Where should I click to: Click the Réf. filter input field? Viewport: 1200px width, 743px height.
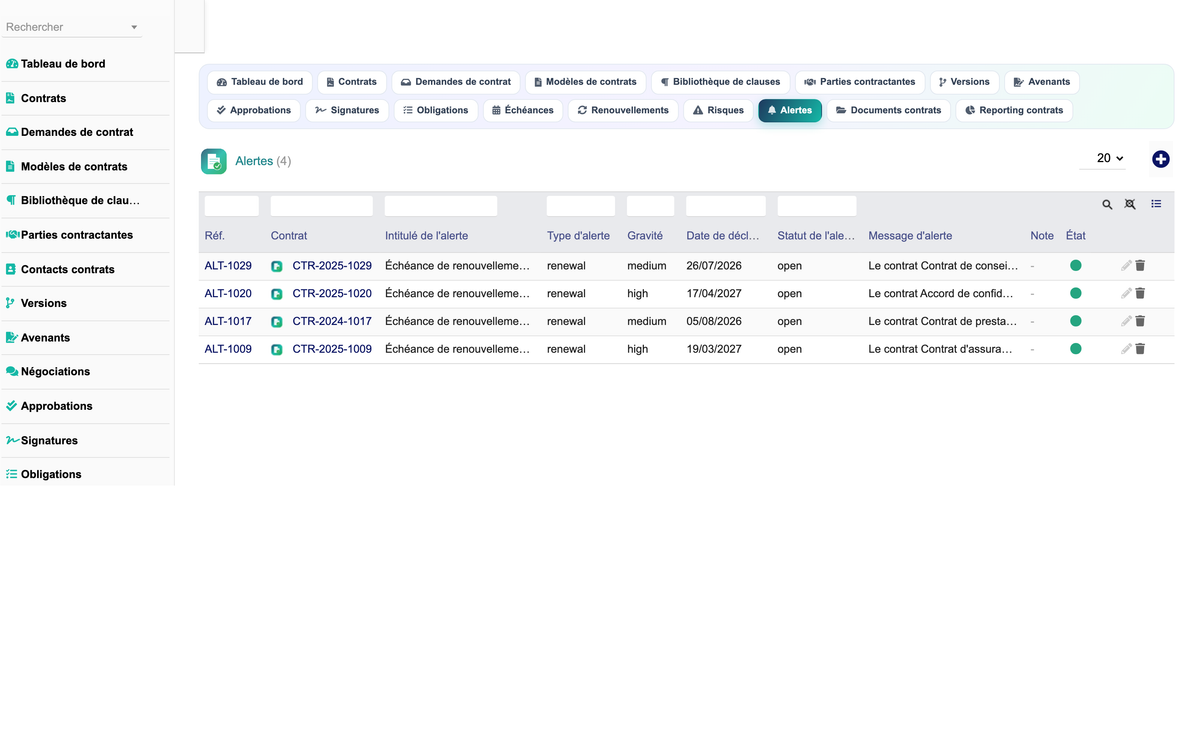tap(232, 206)
